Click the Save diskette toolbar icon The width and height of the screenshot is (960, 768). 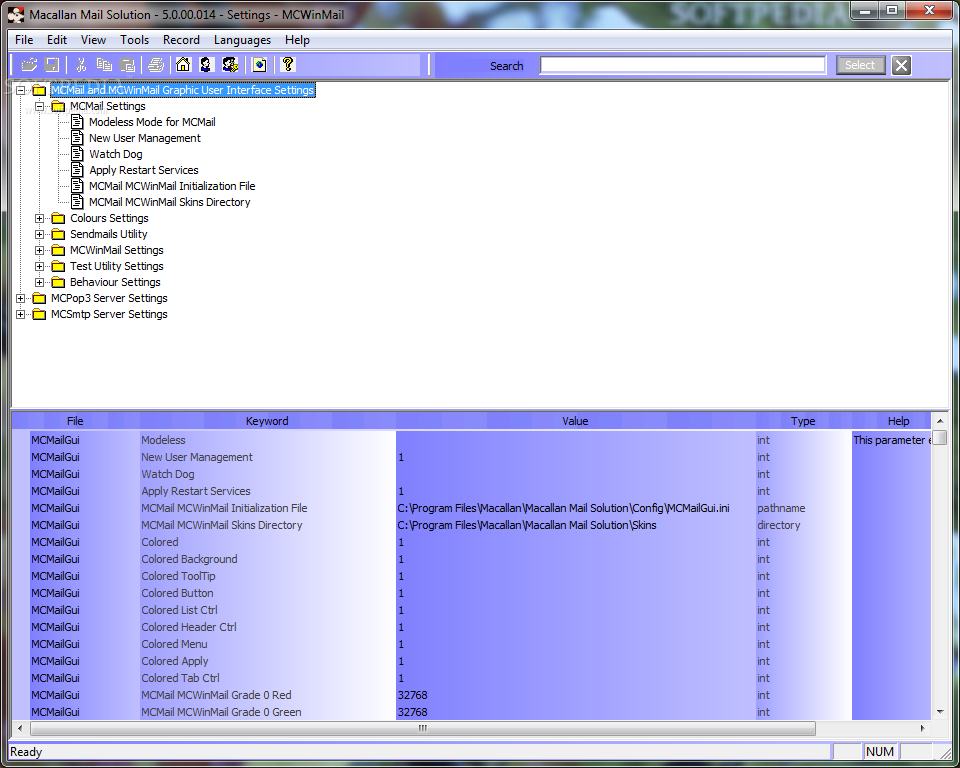(x=52, y=65)
